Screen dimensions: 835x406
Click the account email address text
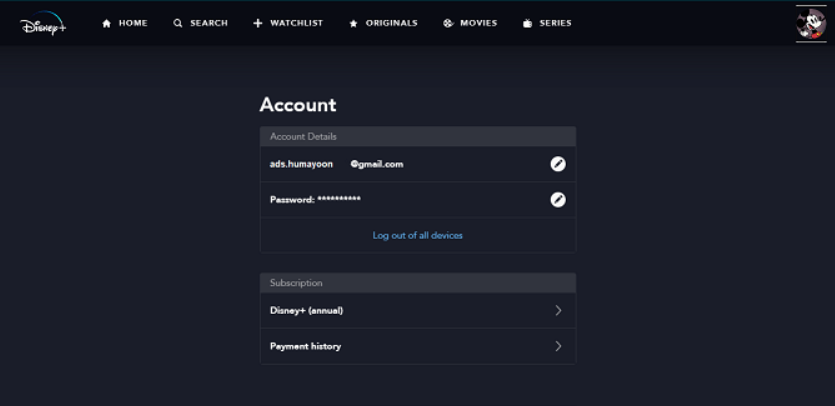336,164
